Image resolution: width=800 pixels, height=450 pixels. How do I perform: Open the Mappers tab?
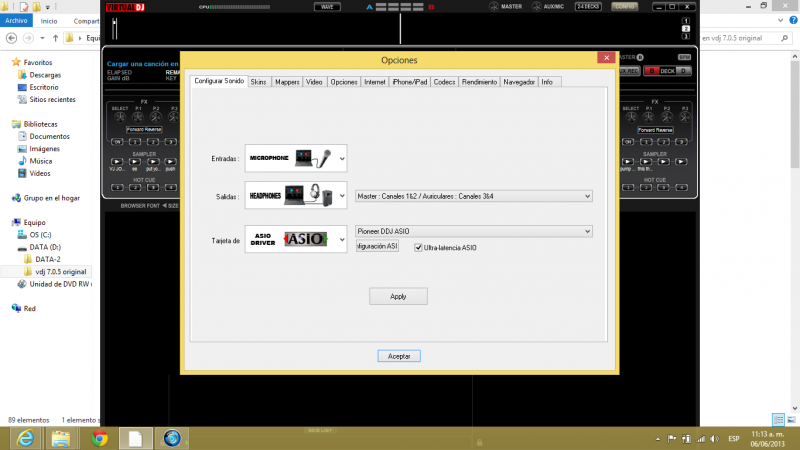pos(287,82)
